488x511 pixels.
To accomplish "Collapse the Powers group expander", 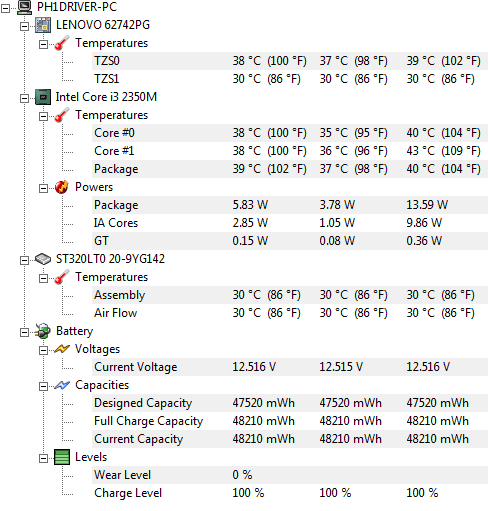I will coord(43,188).
